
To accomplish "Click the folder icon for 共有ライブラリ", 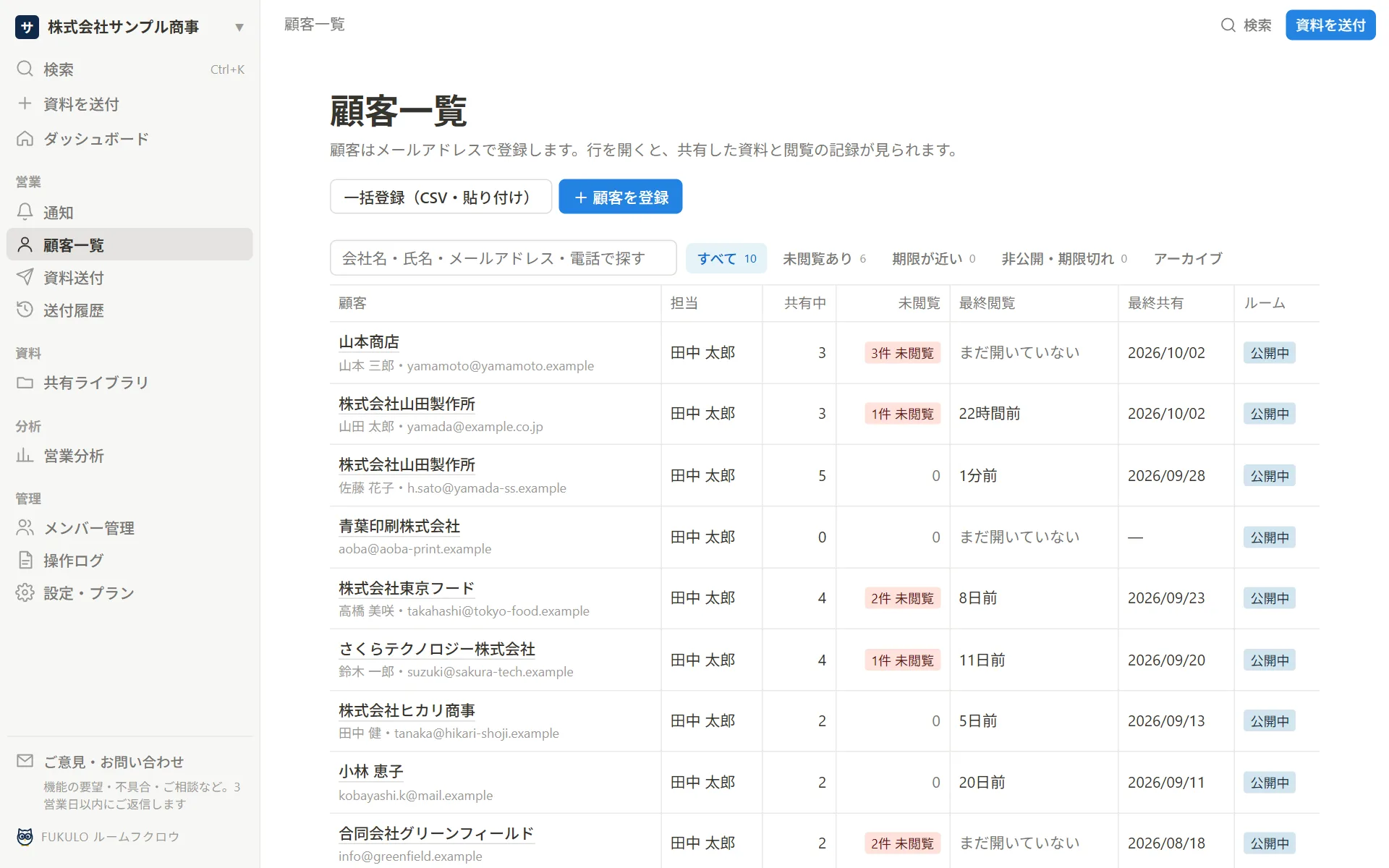I will (x=25, y=382).
